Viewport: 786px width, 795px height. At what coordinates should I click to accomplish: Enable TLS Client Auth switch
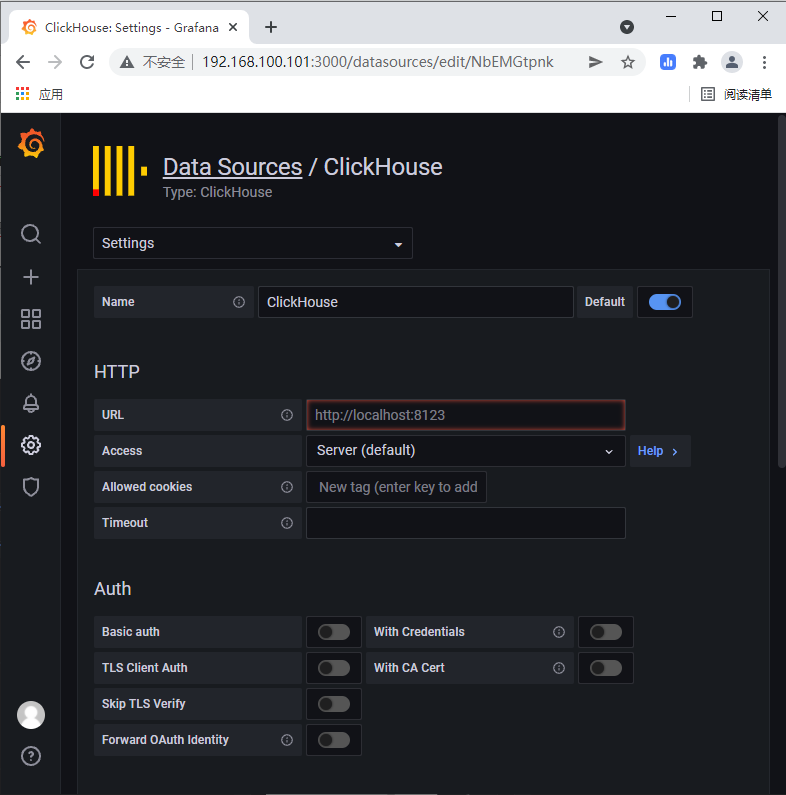tap(334, 668)
